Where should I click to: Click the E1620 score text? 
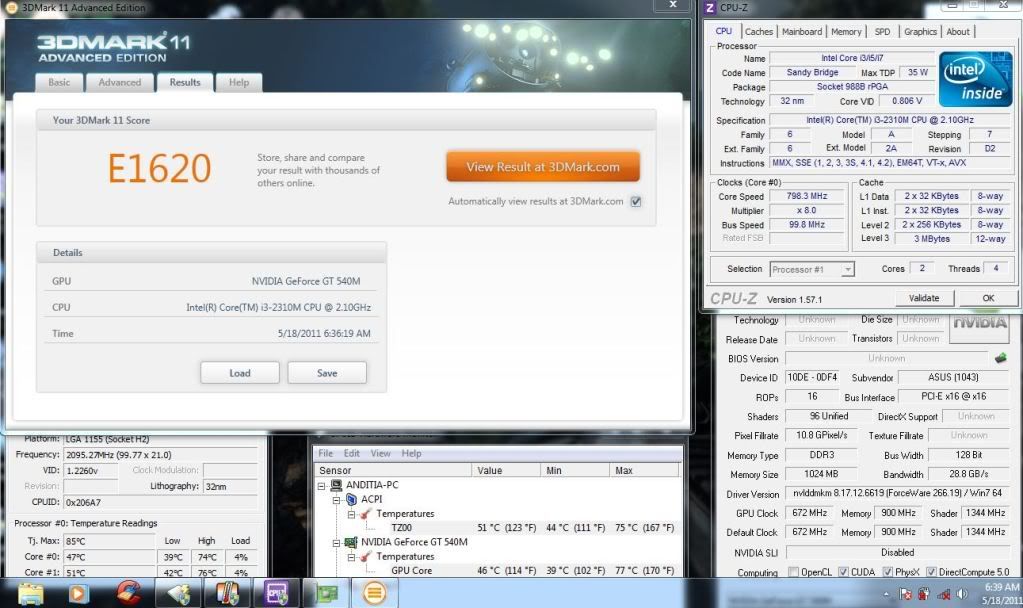(159, 168)
